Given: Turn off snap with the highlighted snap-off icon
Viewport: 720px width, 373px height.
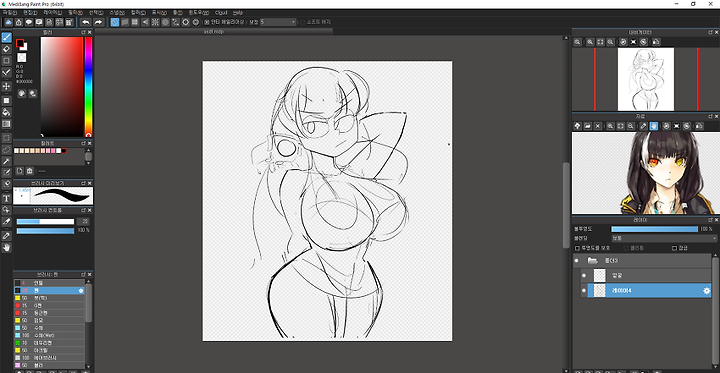Looking at the screenshot, I should (x=115, y=22).
